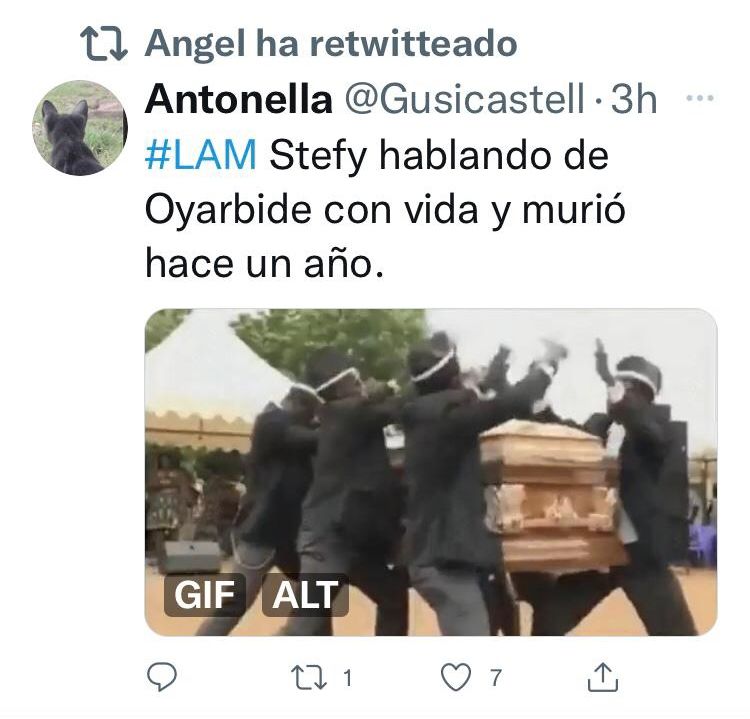The image size is (750, 719).
Task: Open the @Gusicastell handle
Action: point(464,100)
